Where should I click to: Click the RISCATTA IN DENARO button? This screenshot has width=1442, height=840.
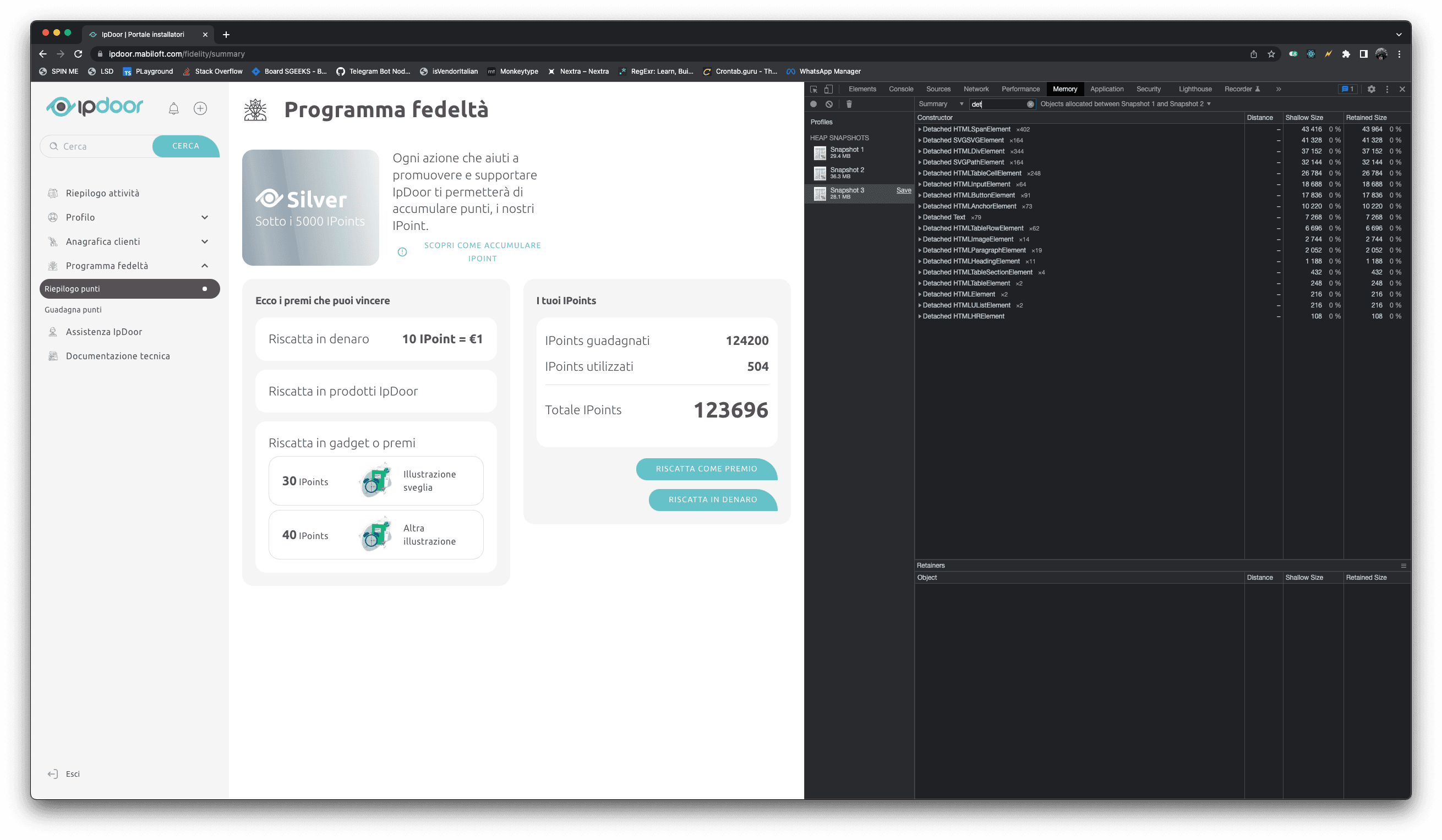(x=712, y=500)
